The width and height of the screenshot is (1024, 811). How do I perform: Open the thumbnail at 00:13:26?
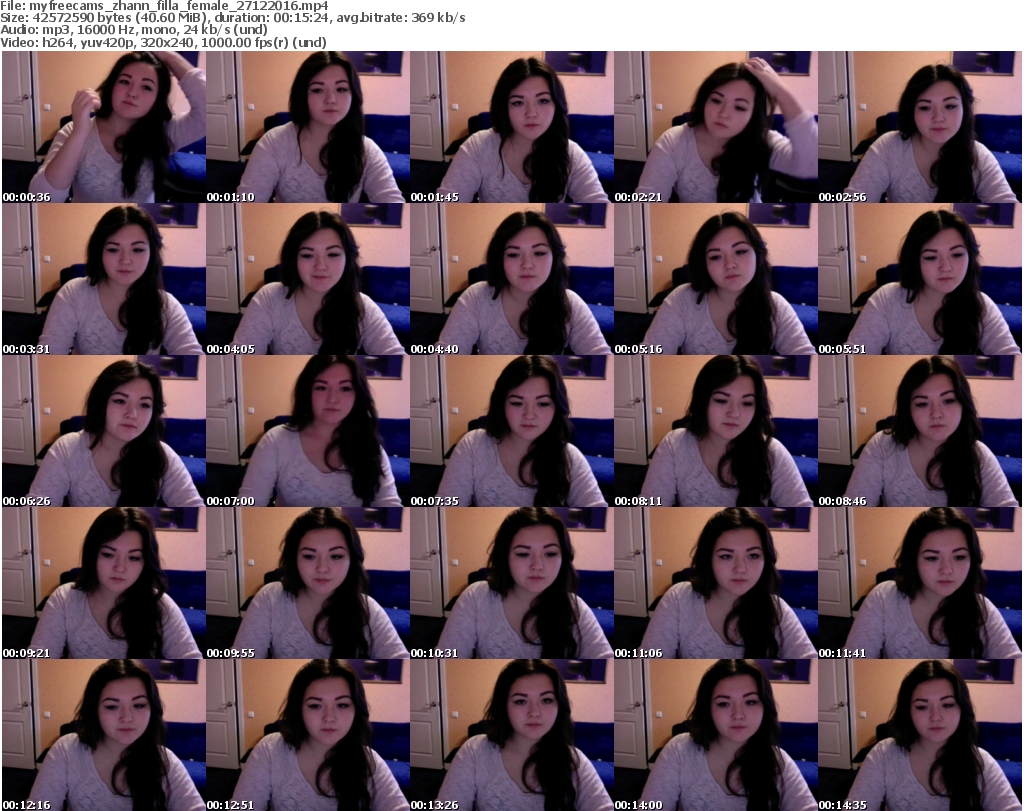[x=511, y=735]
